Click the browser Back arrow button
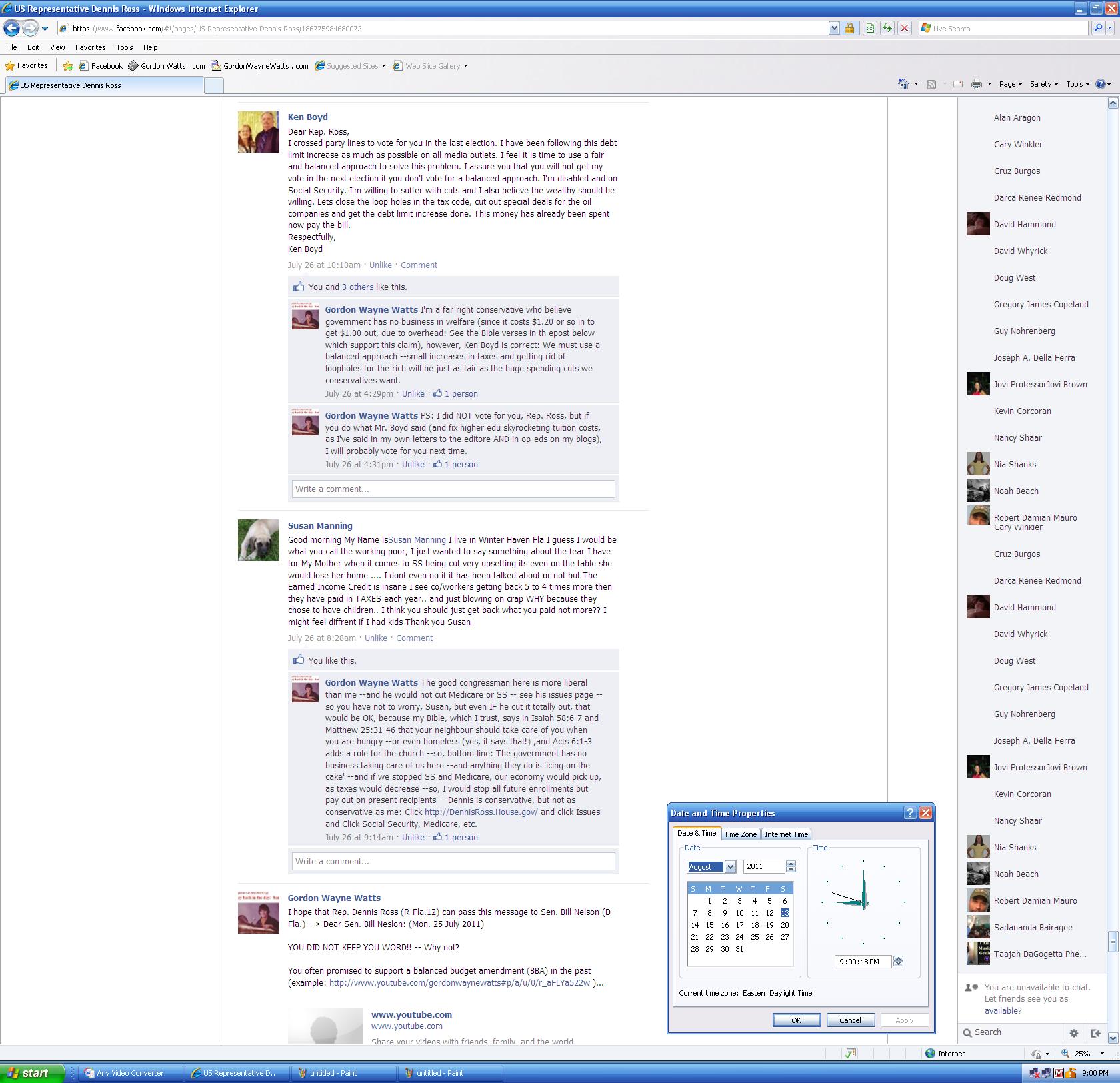 click(11, 28)
